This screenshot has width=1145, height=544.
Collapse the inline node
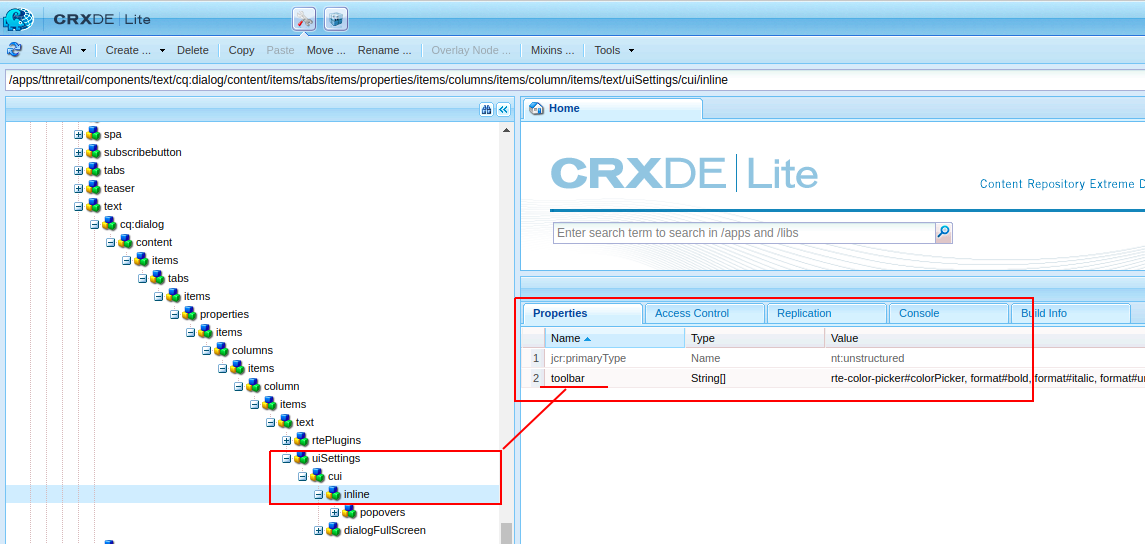(319, 494)
